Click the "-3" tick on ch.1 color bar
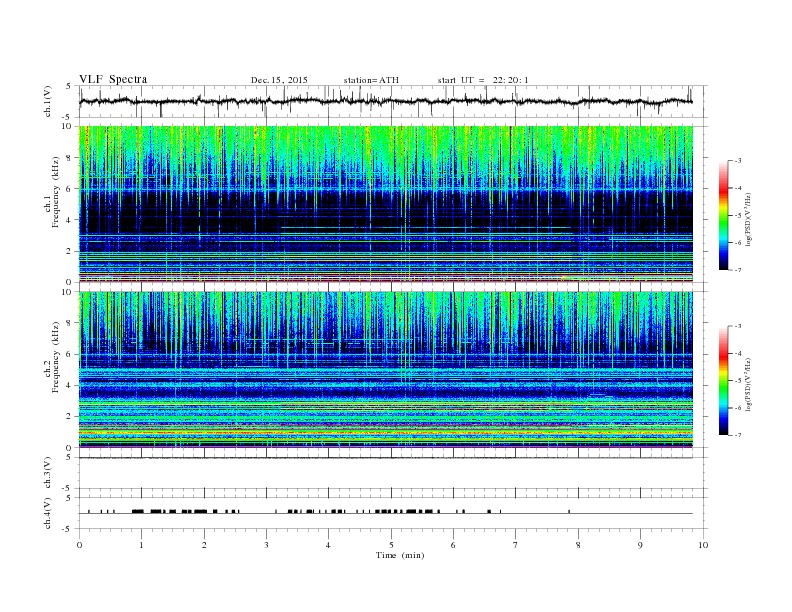The height and width of the screenshot is (612, 792). 738,161
